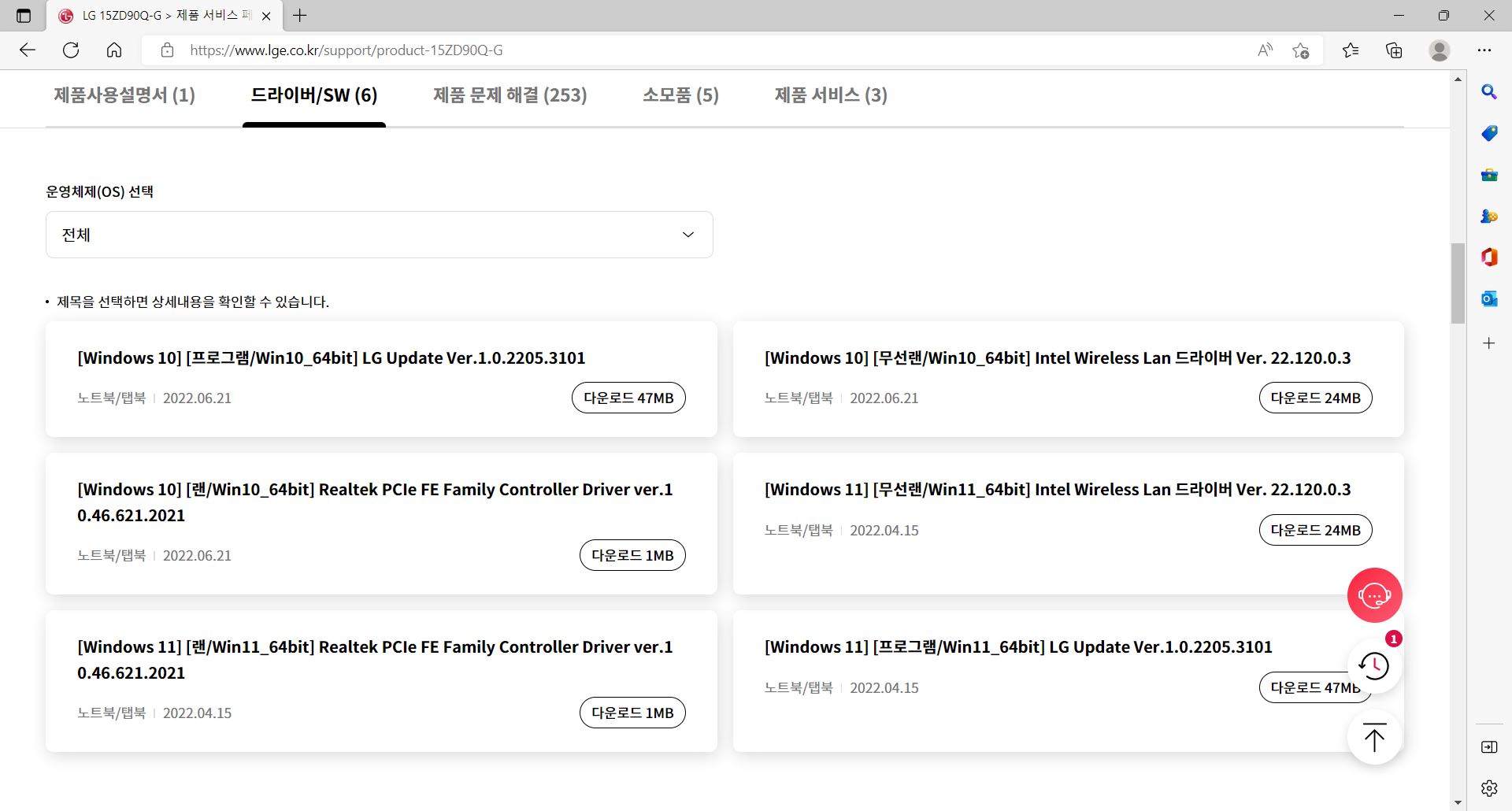Download Windows 10 Realtek driver 1MB
The image size is (1512, 811).
coord(632,555)
